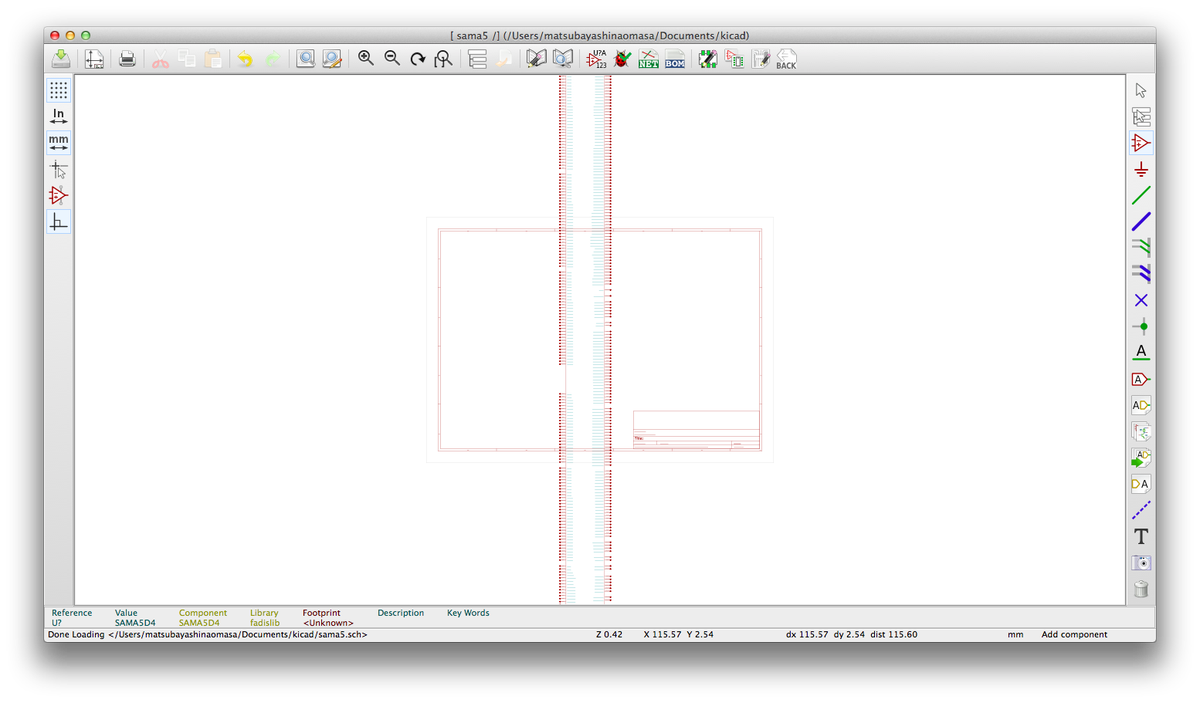Select wire to bus entry tool
The width and height of the screenshot is (1200, 703).
1141,247
